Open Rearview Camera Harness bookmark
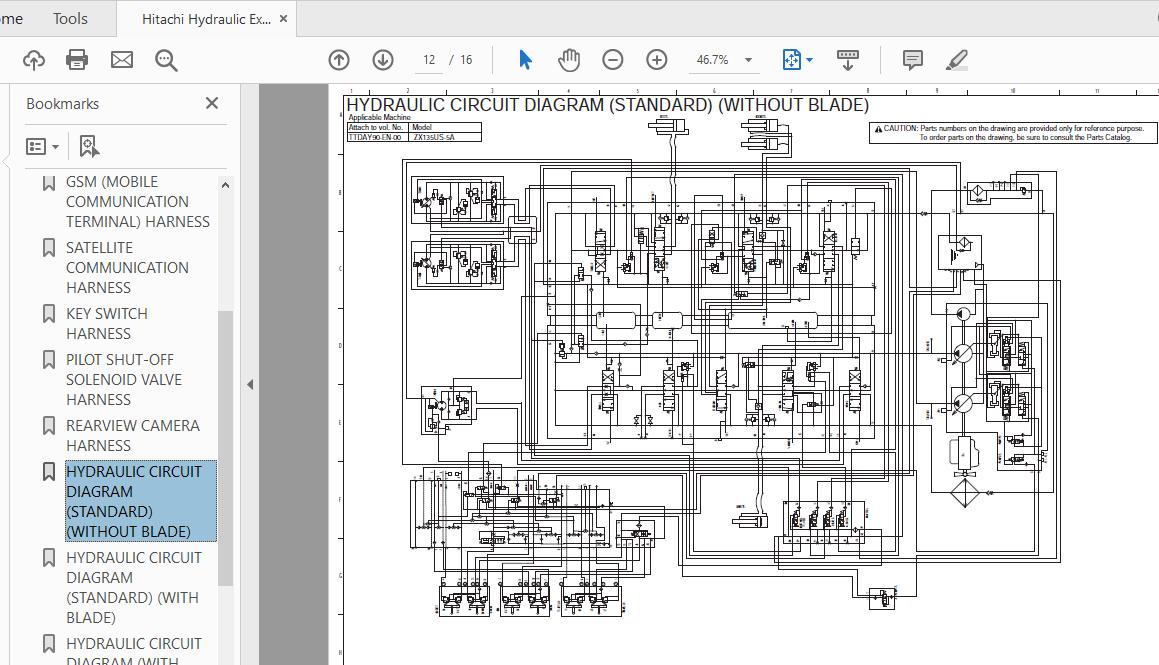Image resolution: width=1159 pixels, height=665 pixels. coord(132,436)
